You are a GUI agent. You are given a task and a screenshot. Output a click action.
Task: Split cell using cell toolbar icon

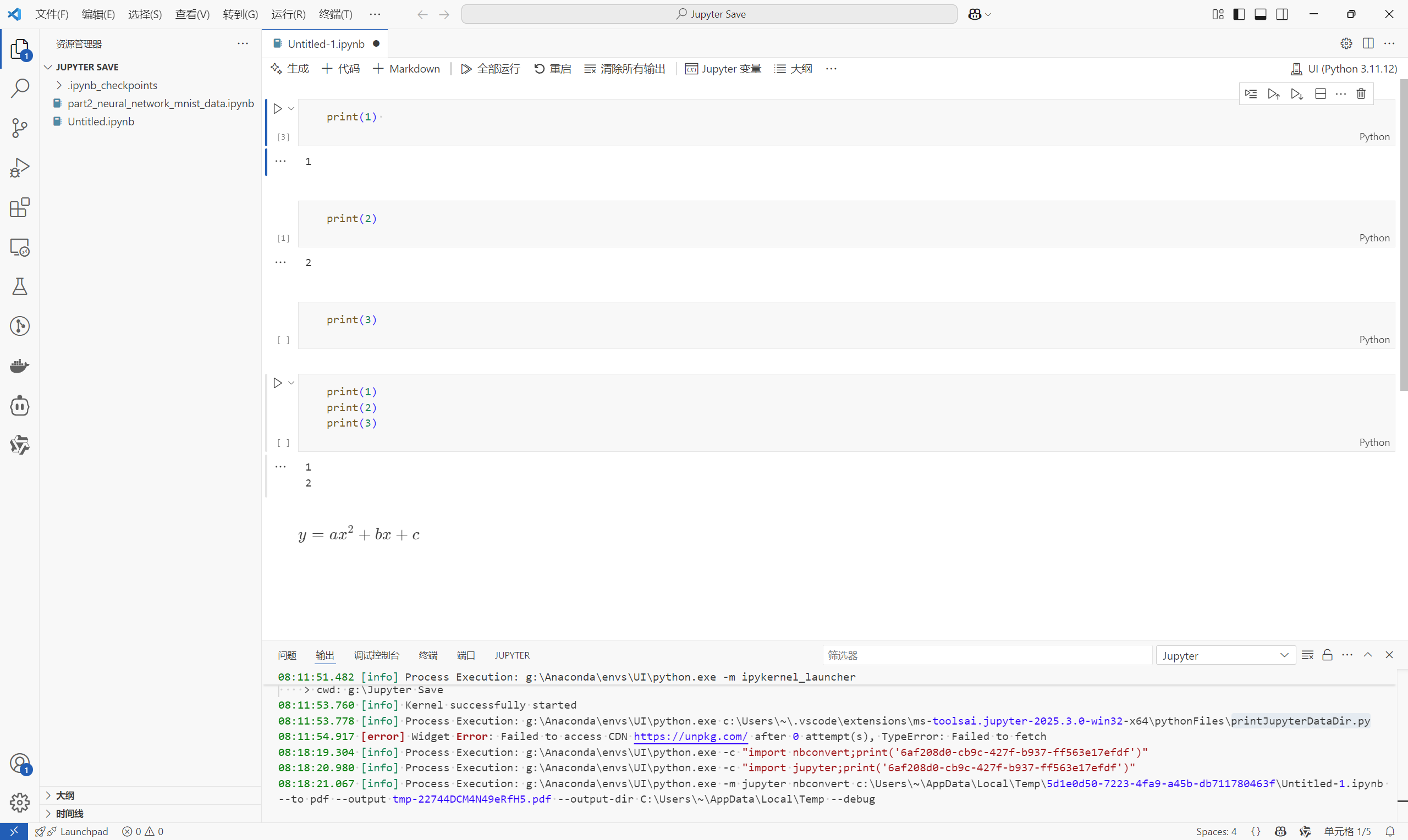pos(1320,94)
